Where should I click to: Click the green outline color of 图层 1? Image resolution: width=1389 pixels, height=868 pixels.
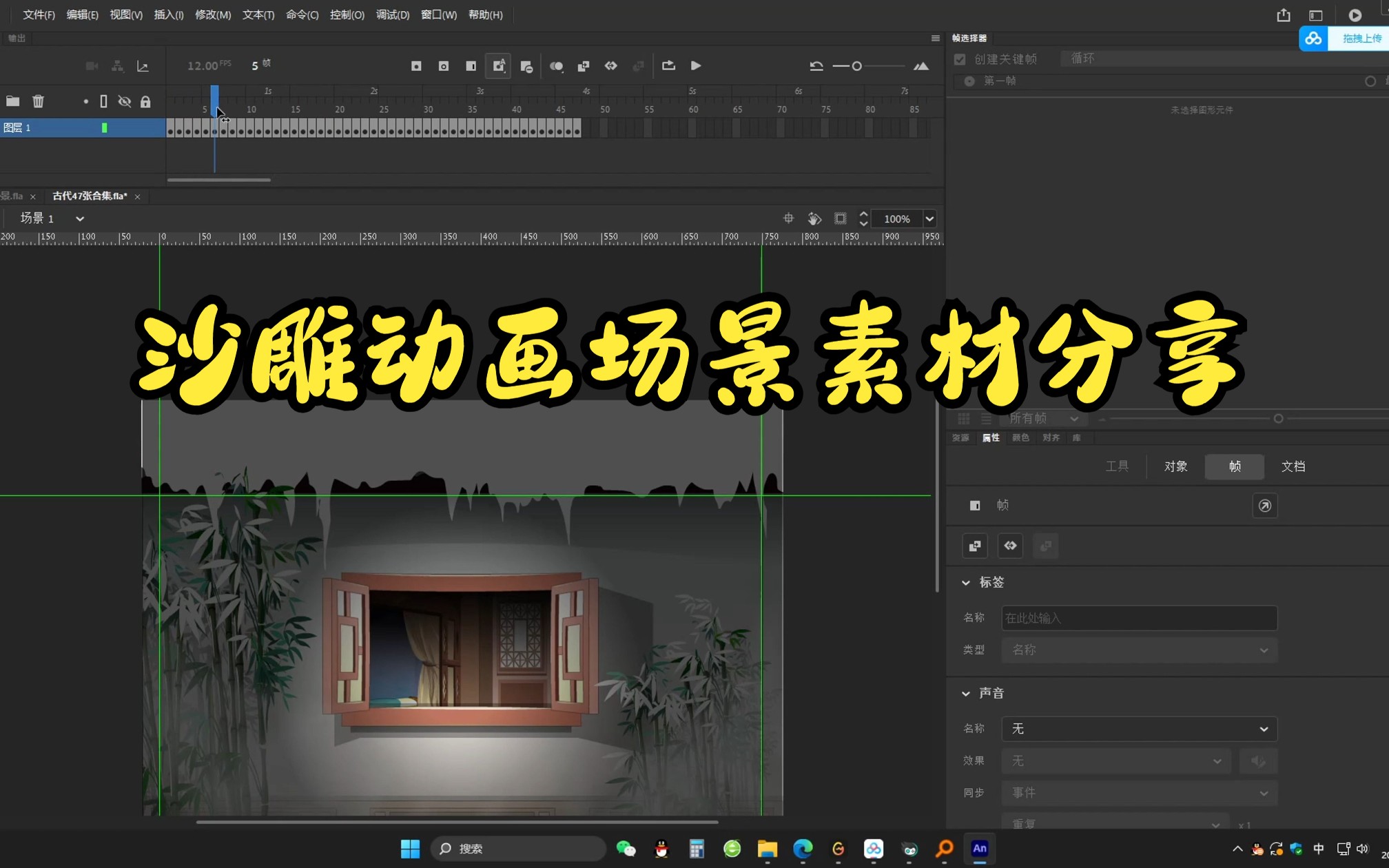(105, 127)
